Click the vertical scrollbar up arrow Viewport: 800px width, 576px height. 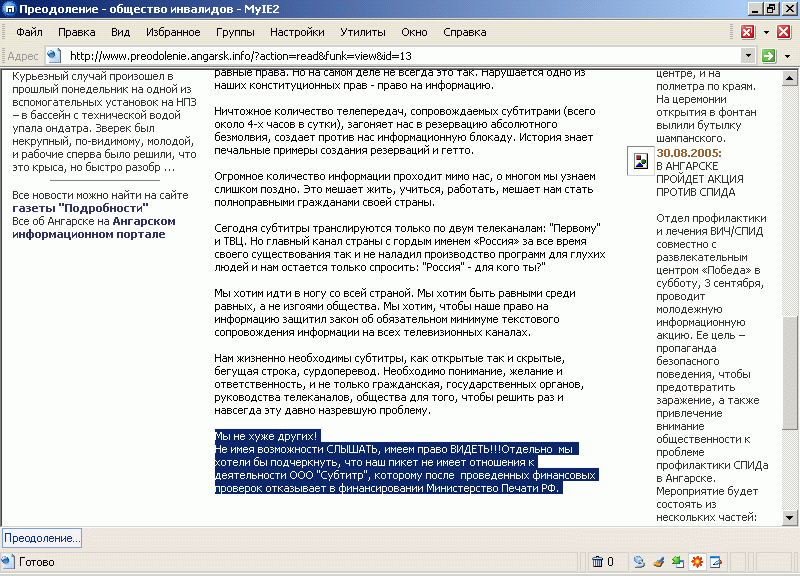(789, 78)
